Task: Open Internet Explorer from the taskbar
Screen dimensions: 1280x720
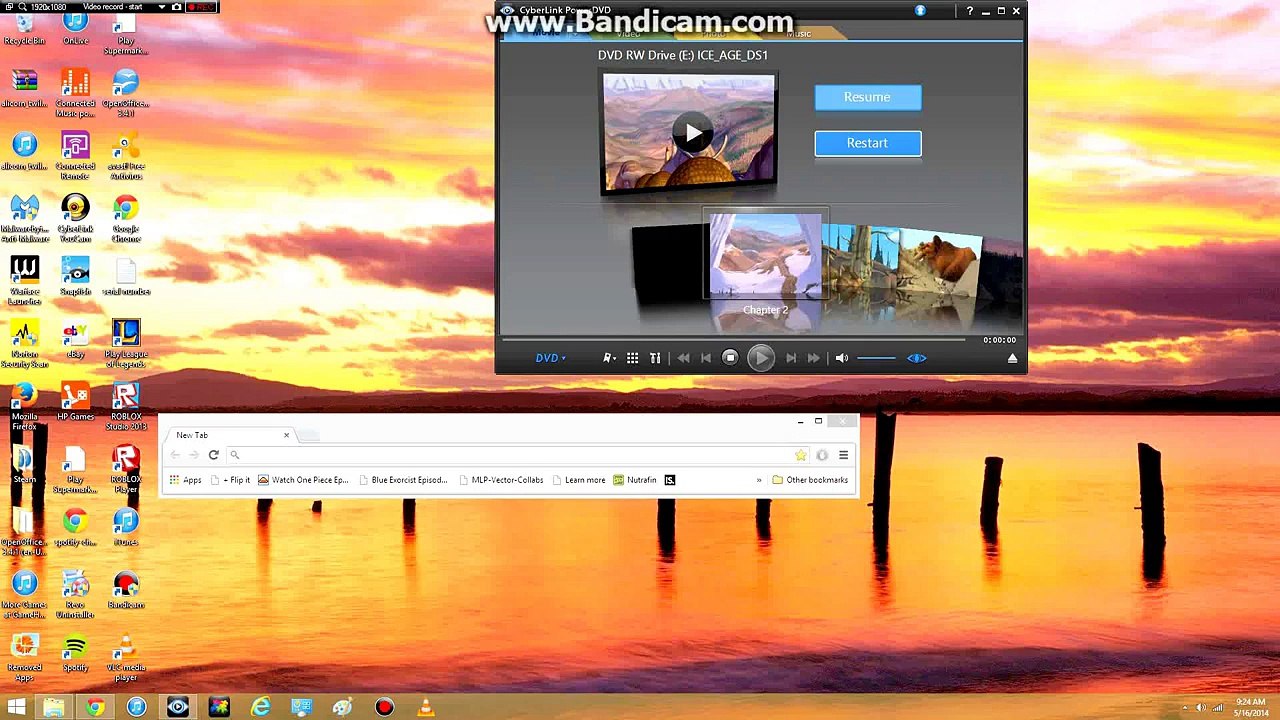Action: click(x=260, y=707)
